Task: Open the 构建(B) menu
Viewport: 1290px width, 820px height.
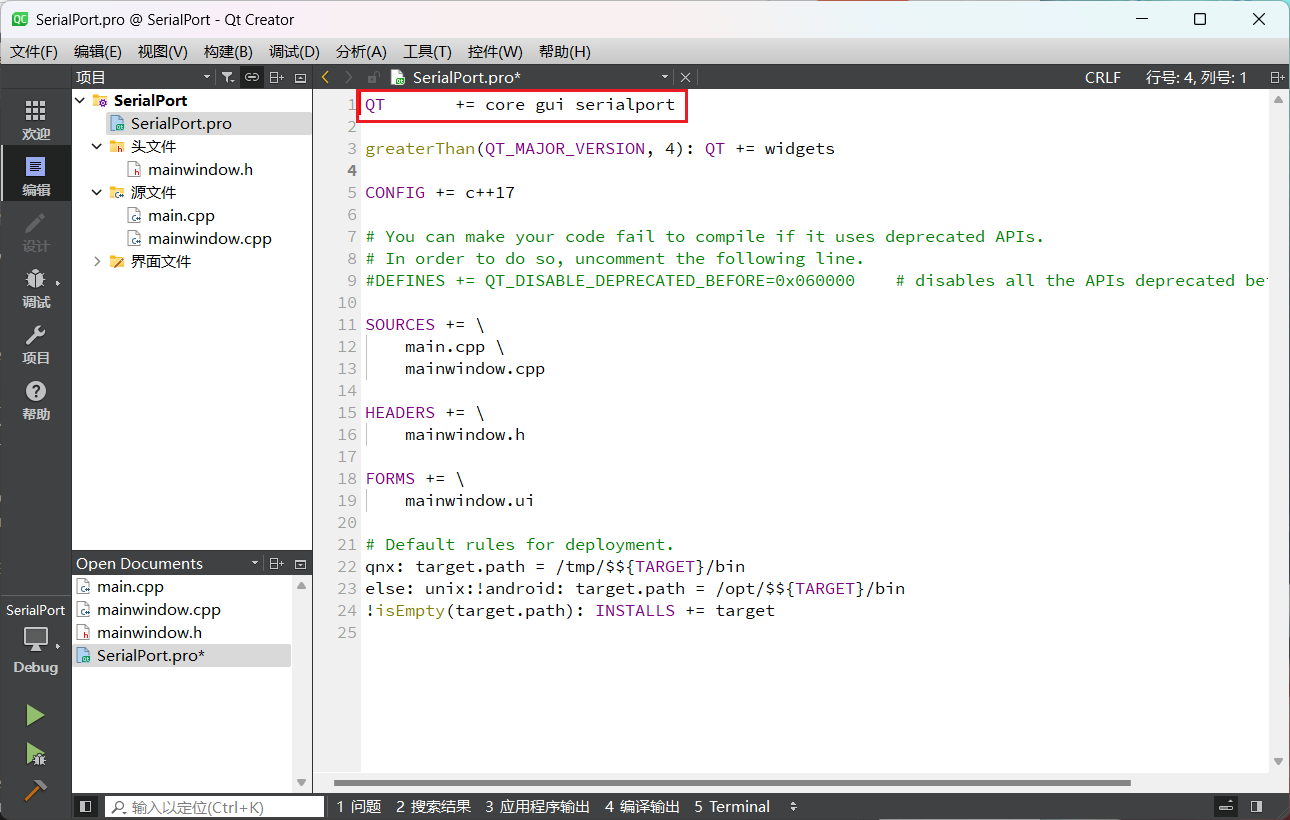Action: point(228,52)
